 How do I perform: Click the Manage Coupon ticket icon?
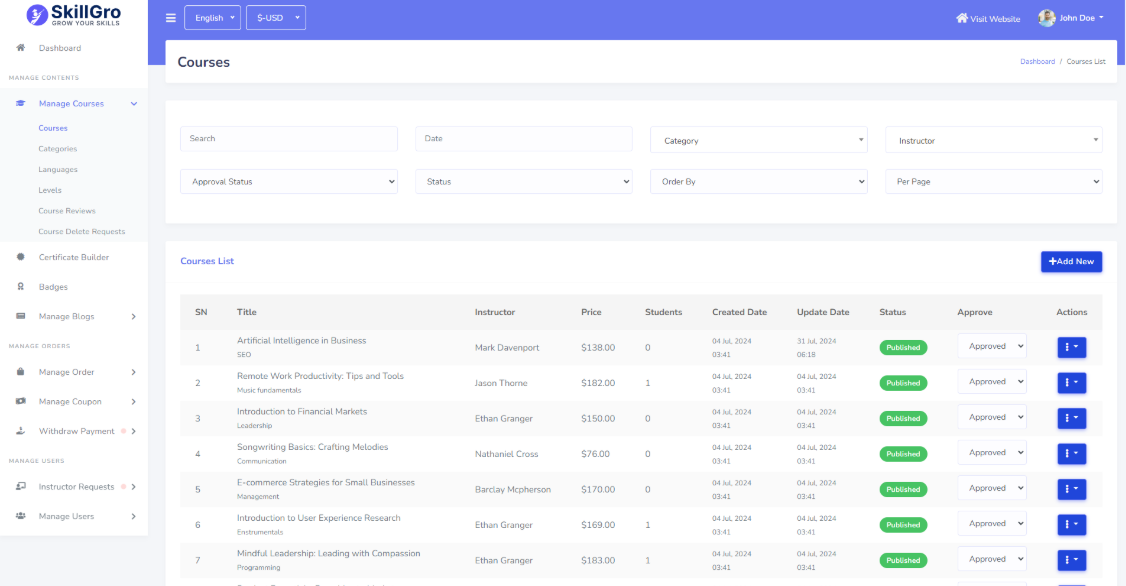coord(20,402)
